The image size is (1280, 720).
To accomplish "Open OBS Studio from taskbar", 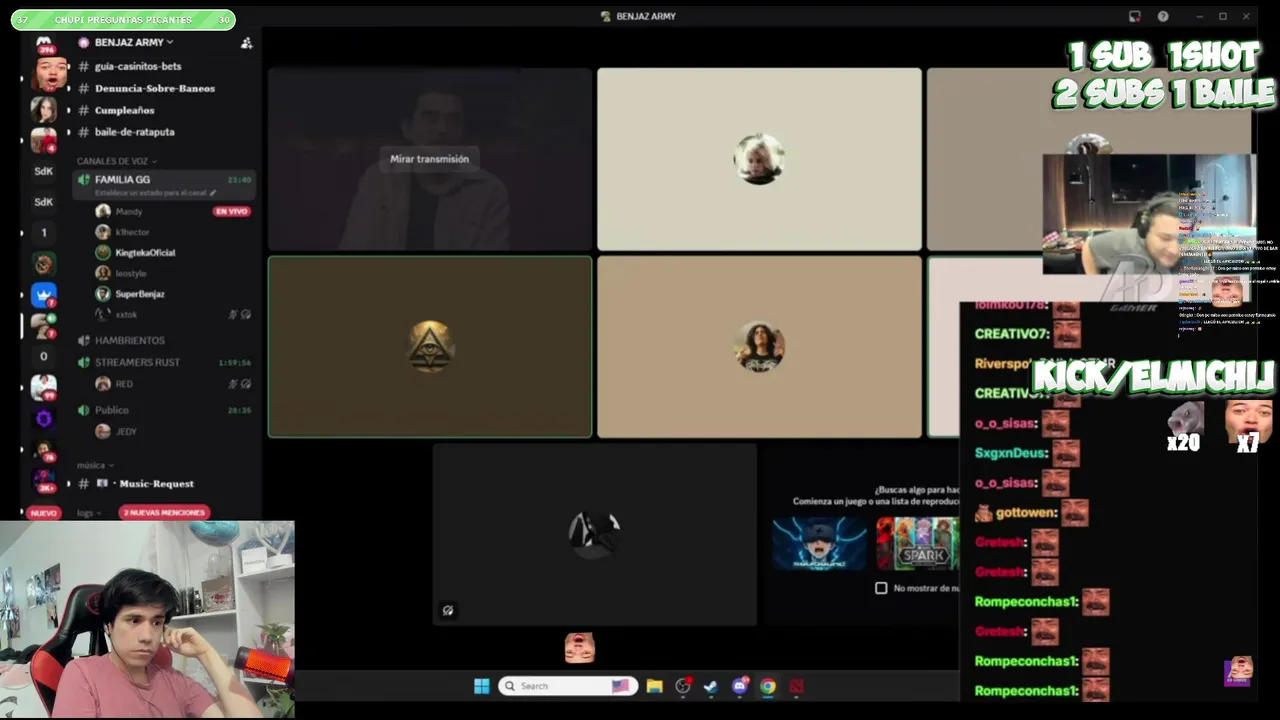I will (683, 686).
